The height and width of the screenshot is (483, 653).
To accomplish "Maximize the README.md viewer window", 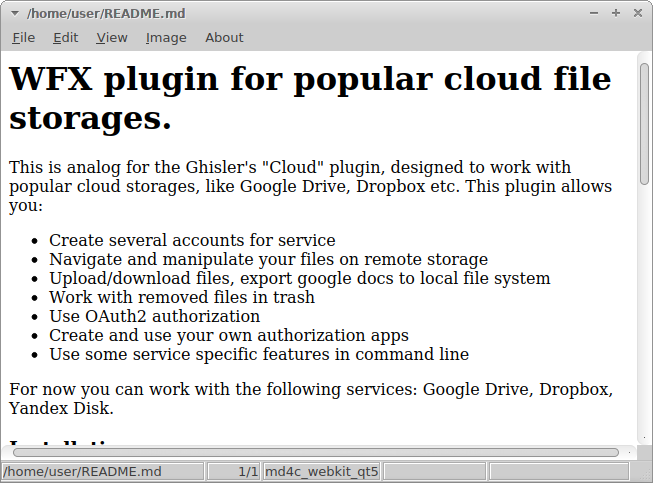I will click(616, 13).
